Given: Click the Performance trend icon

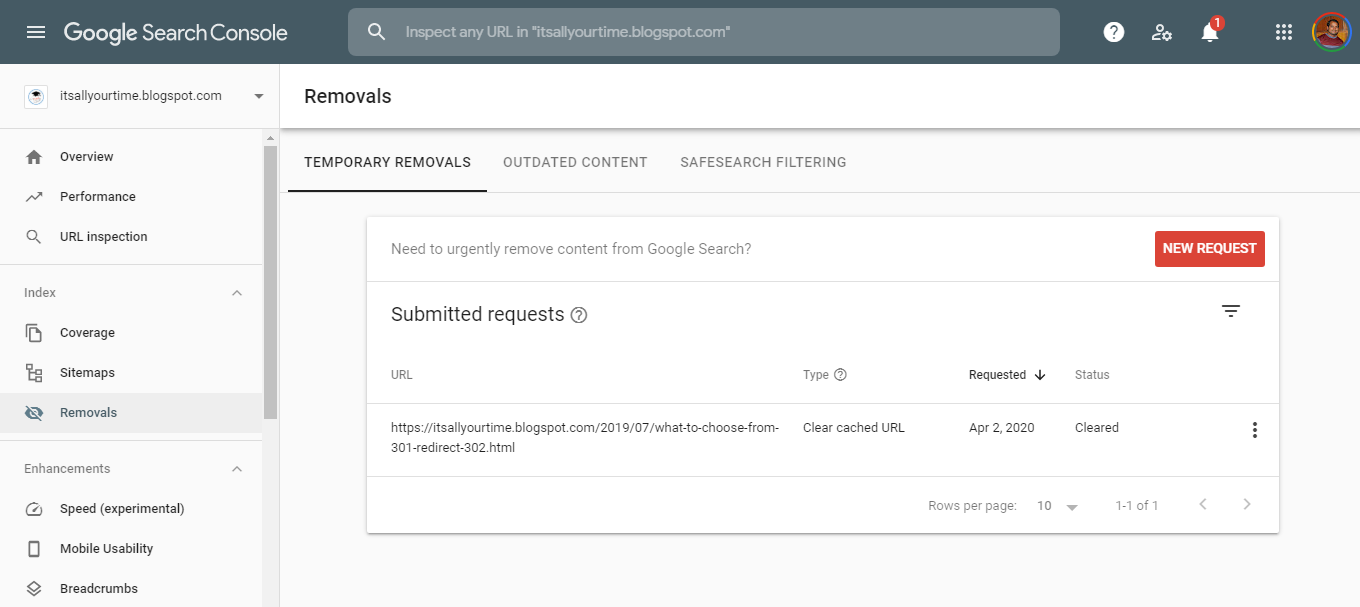Looking at the screenshot, I should coord(34,197).
